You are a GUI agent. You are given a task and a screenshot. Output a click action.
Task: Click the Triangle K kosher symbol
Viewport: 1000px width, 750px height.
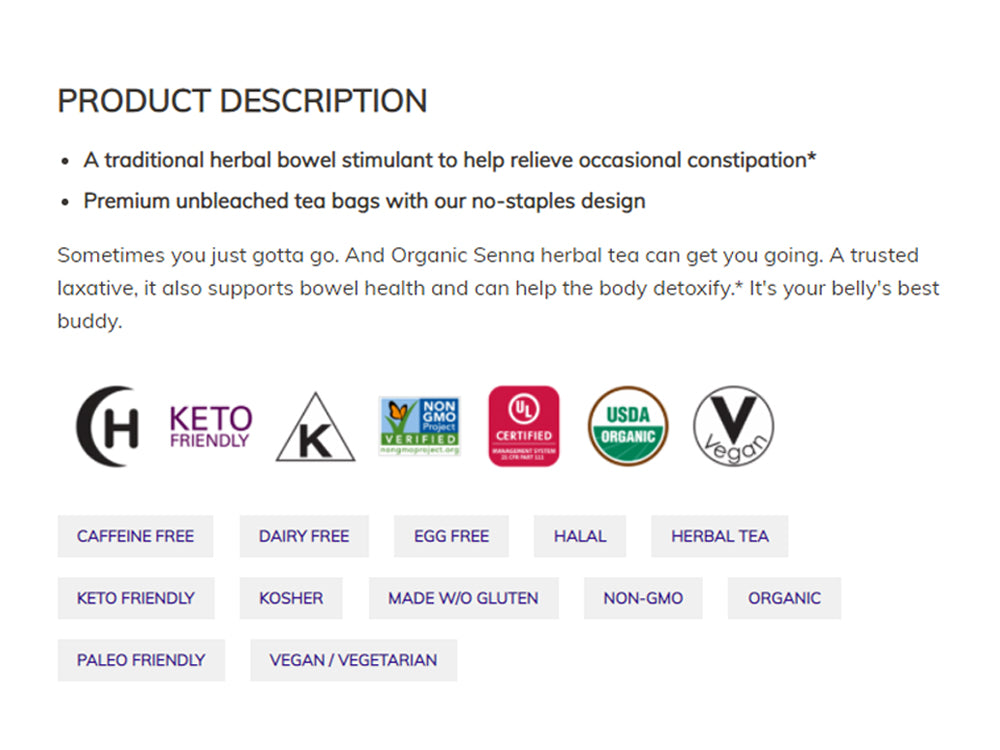point(315,428)
